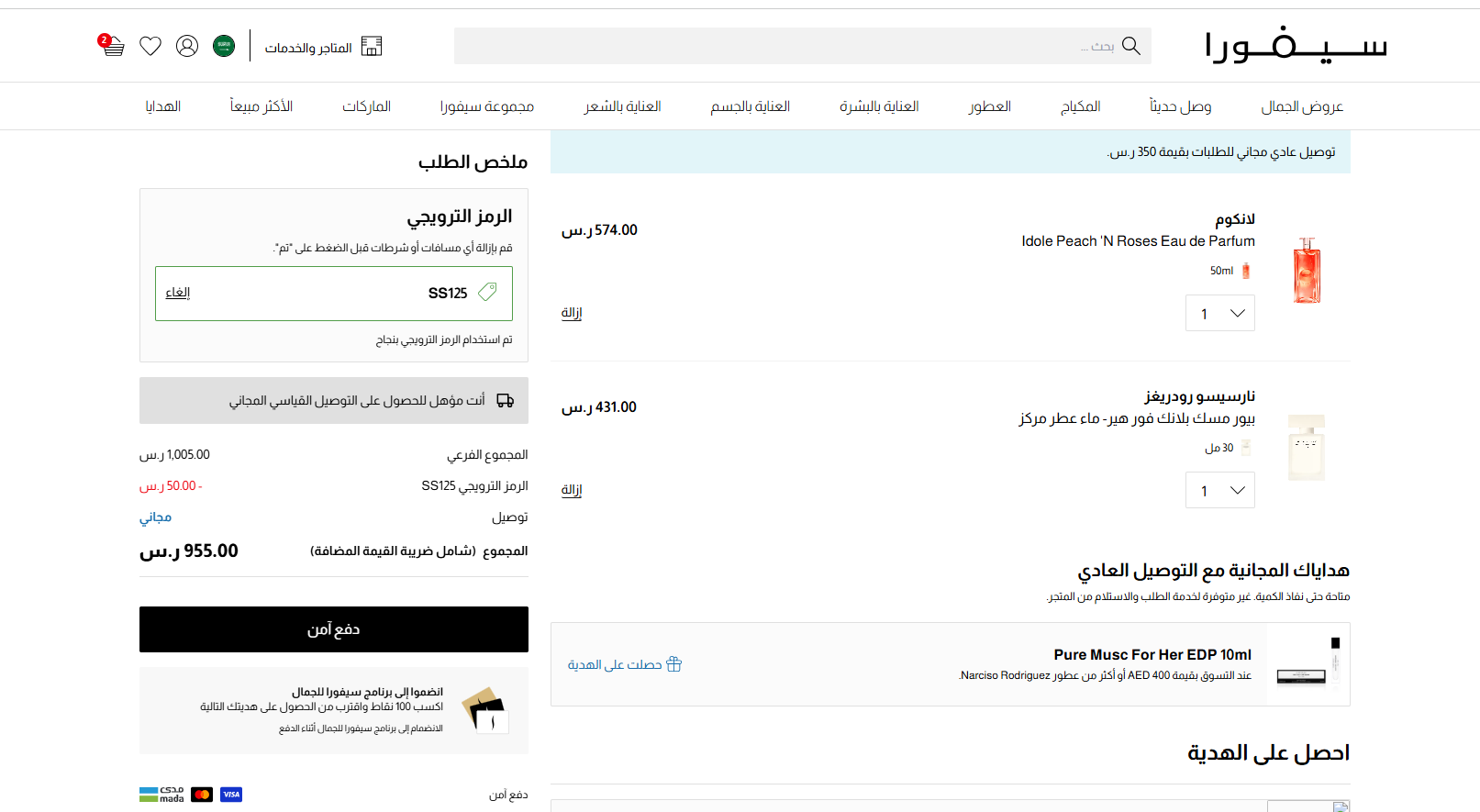Click نارسيسو رودريغز brand name
The height and width of the screenshot is (812, 1480).
pyautogui.click(x=1200, y=396)
